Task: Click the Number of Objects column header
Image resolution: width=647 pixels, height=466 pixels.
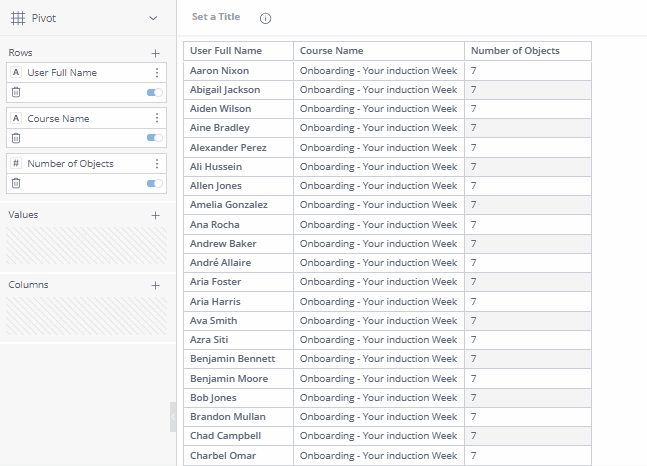Action: point(528,51)
